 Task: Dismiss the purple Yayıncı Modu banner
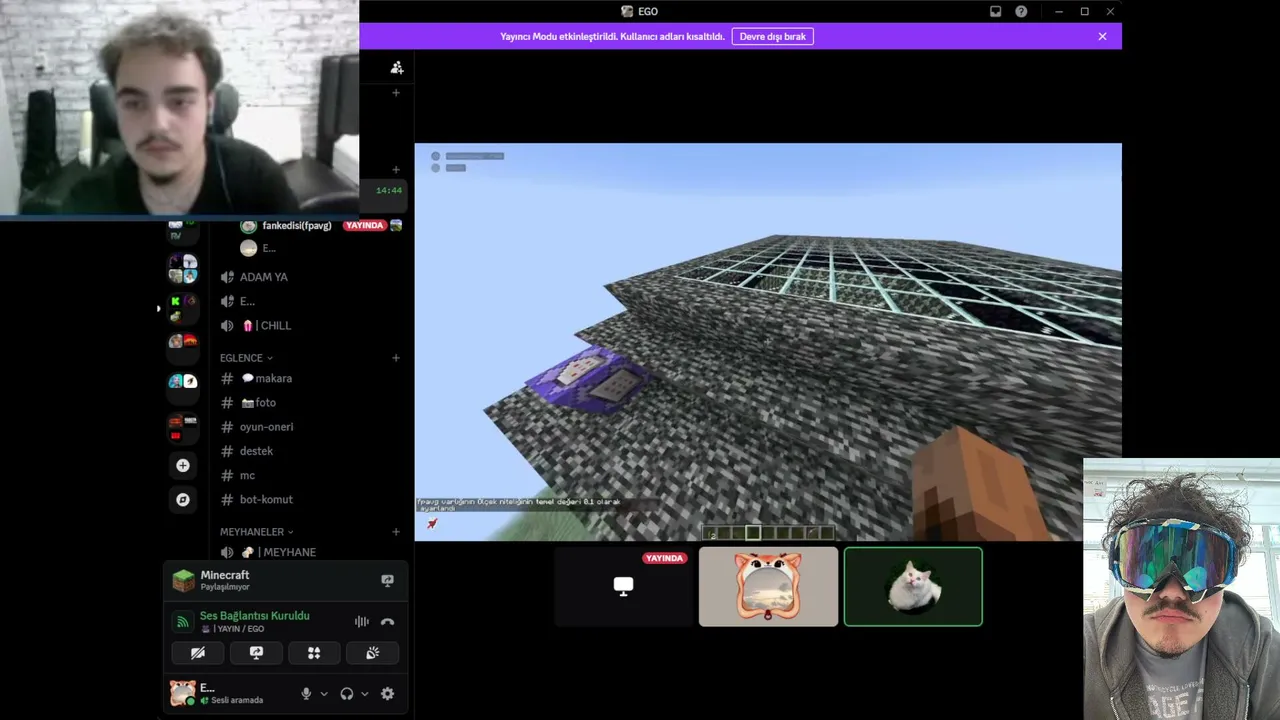point(1102,36)
